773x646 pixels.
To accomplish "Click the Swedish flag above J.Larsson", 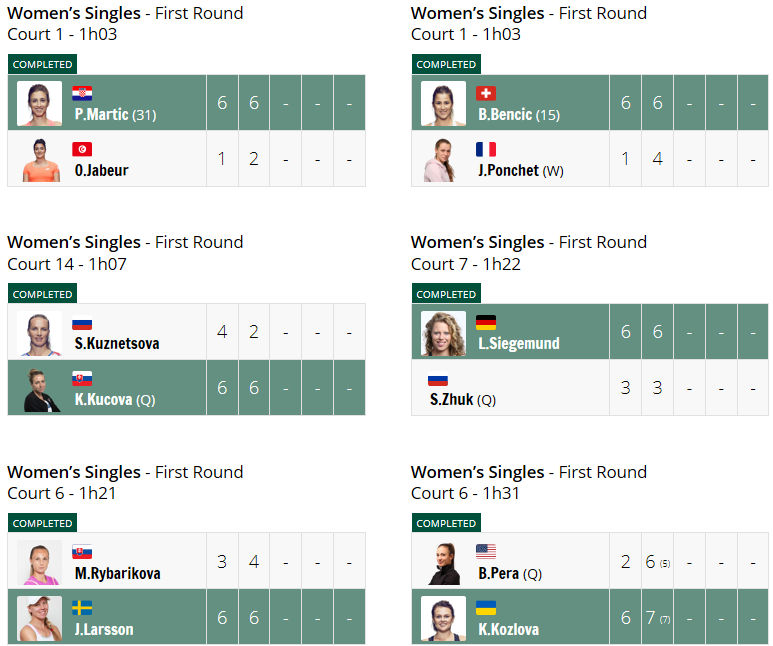I will [82, 608].
